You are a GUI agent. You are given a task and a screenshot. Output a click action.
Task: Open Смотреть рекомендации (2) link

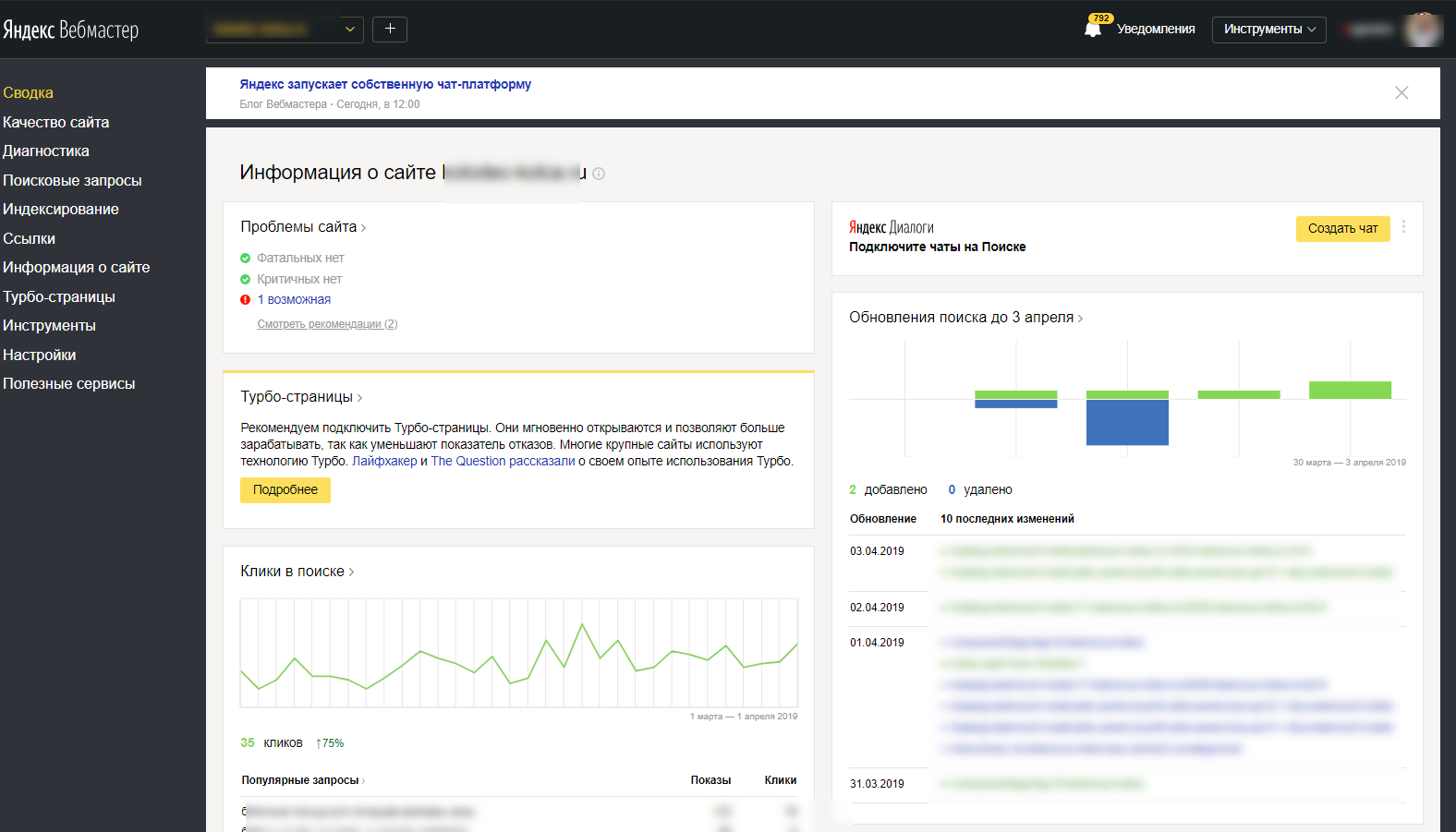coord(327,324)
